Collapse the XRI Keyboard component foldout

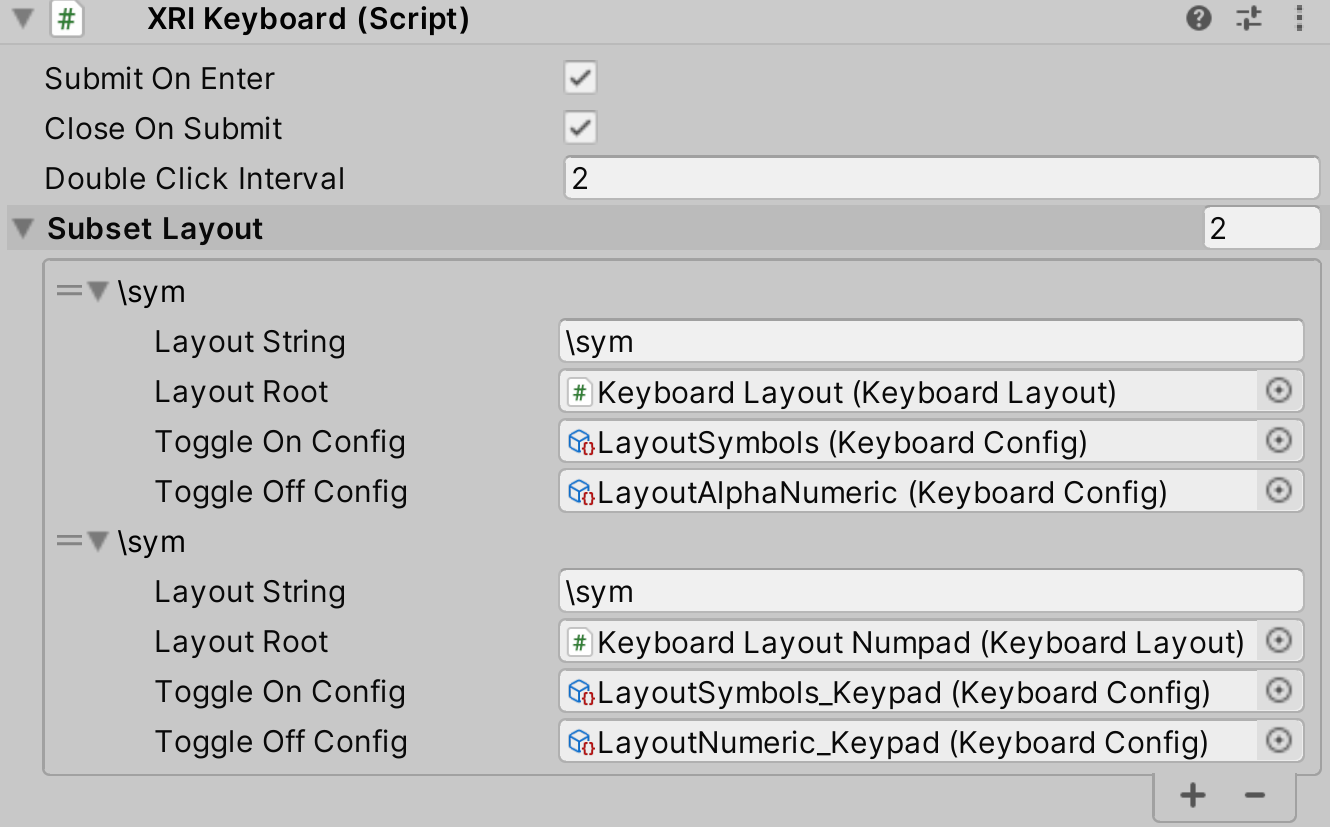(x=21, y=16)
